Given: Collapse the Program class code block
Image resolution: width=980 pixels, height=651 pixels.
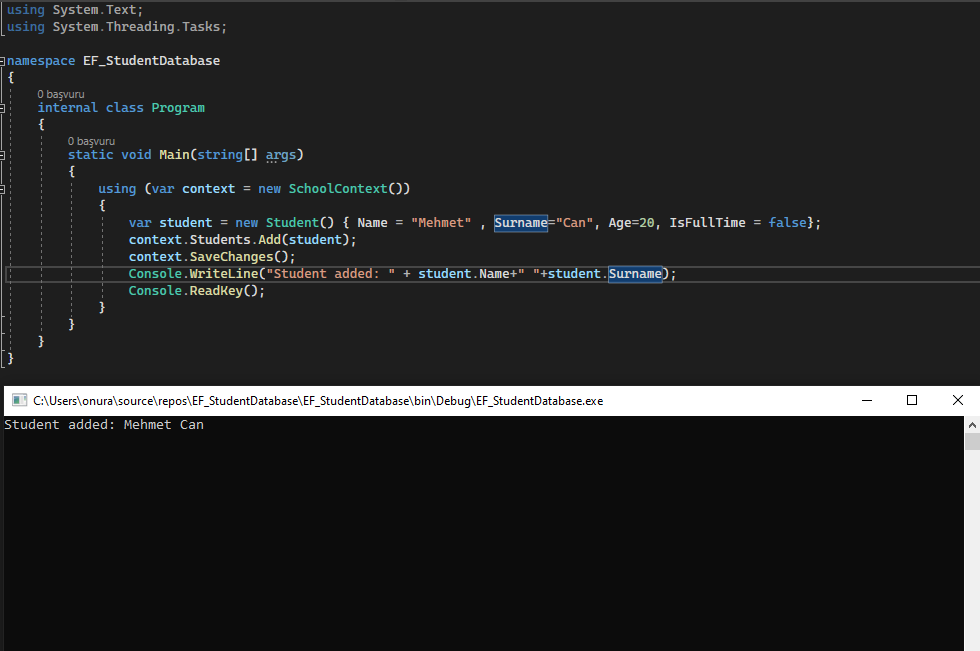Looking at the screenshot, I should (x=4, y=107).
